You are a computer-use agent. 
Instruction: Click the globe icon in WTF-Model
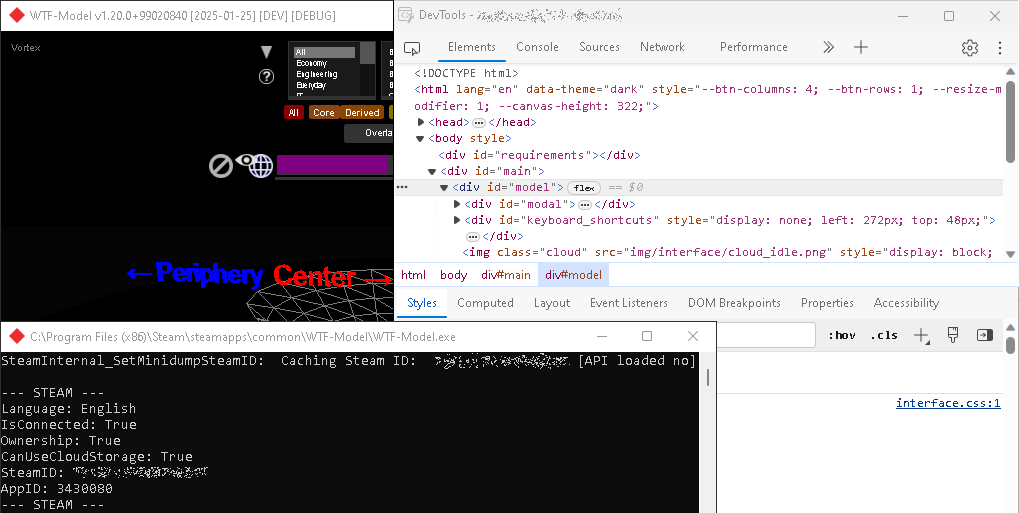point(261,166)
